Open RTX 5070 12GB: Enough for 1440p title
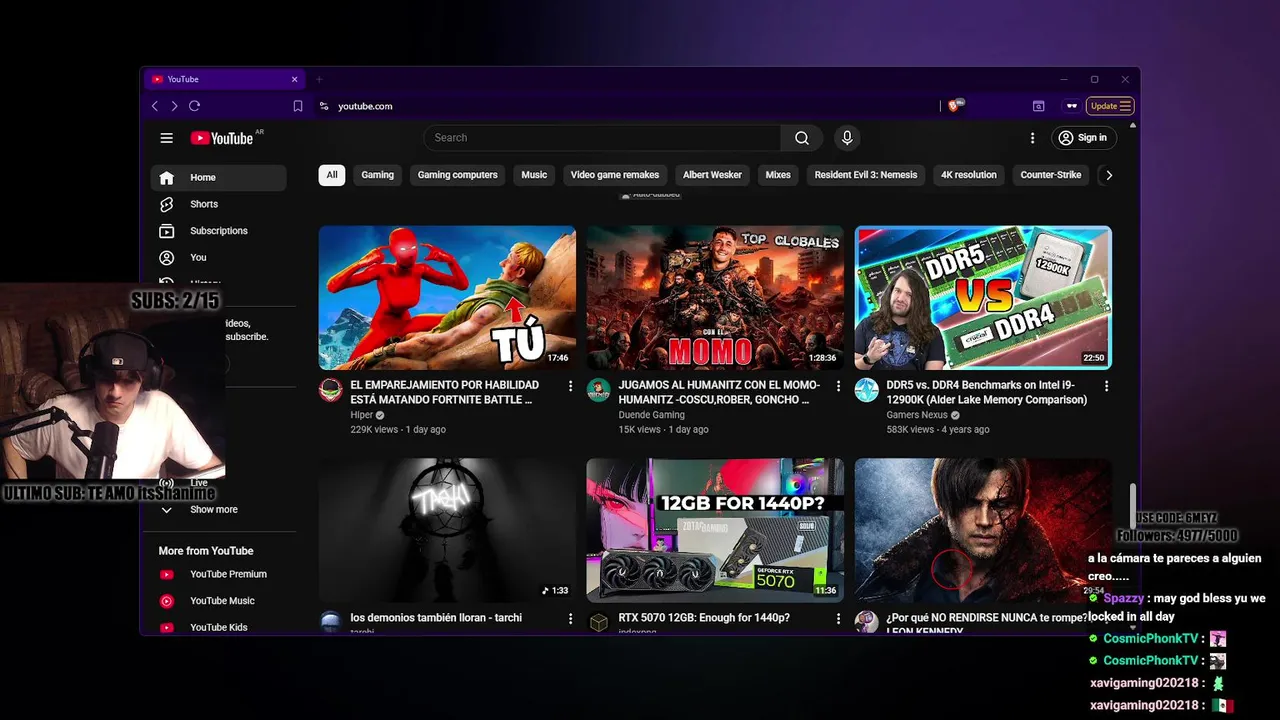 click(x=704, y=618)
